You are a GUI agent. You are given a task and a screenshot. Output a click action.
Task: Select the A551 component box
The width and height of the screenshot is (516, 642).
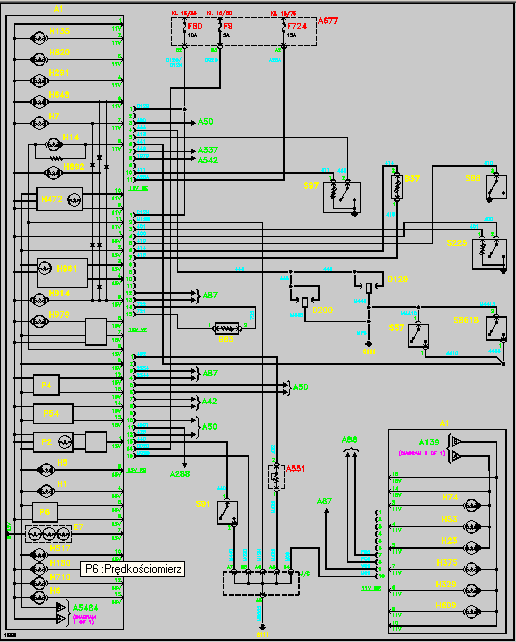(x=276, y=477)
